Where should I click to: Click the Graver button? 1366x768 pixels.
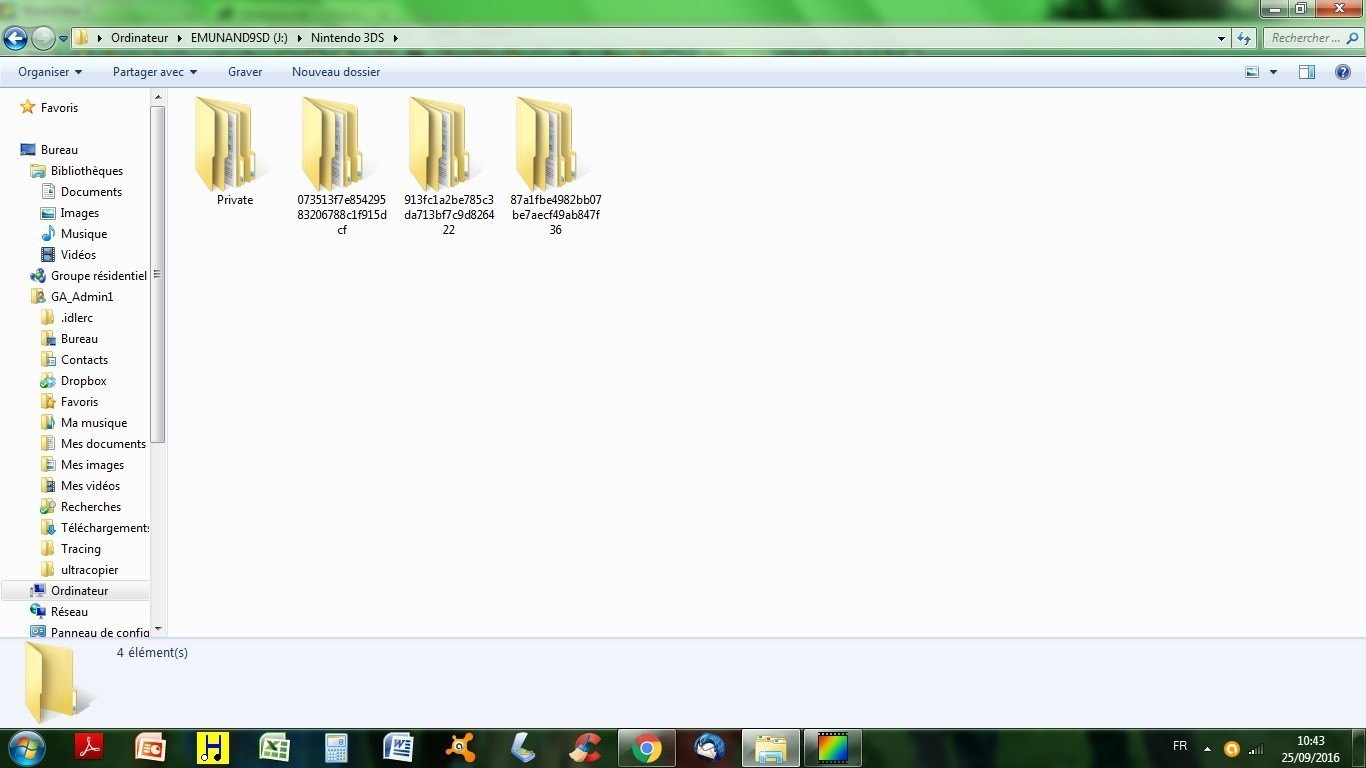coord(245,72)
